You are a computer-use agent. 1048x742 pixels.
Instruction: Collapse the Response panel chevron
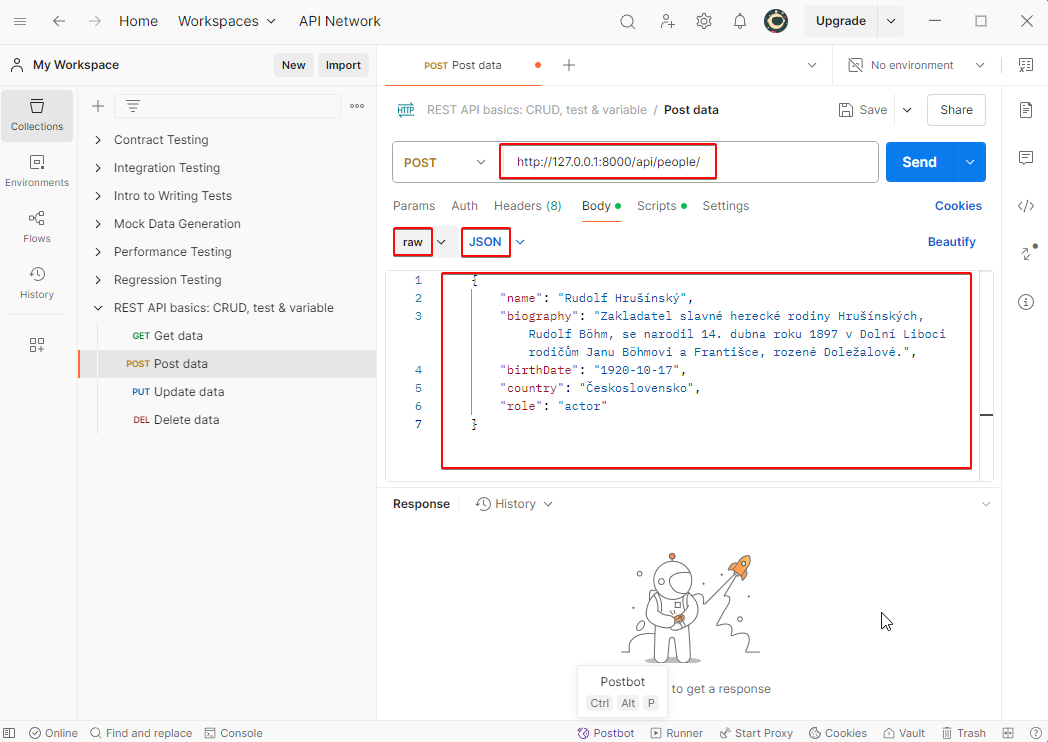coord(986,504)
